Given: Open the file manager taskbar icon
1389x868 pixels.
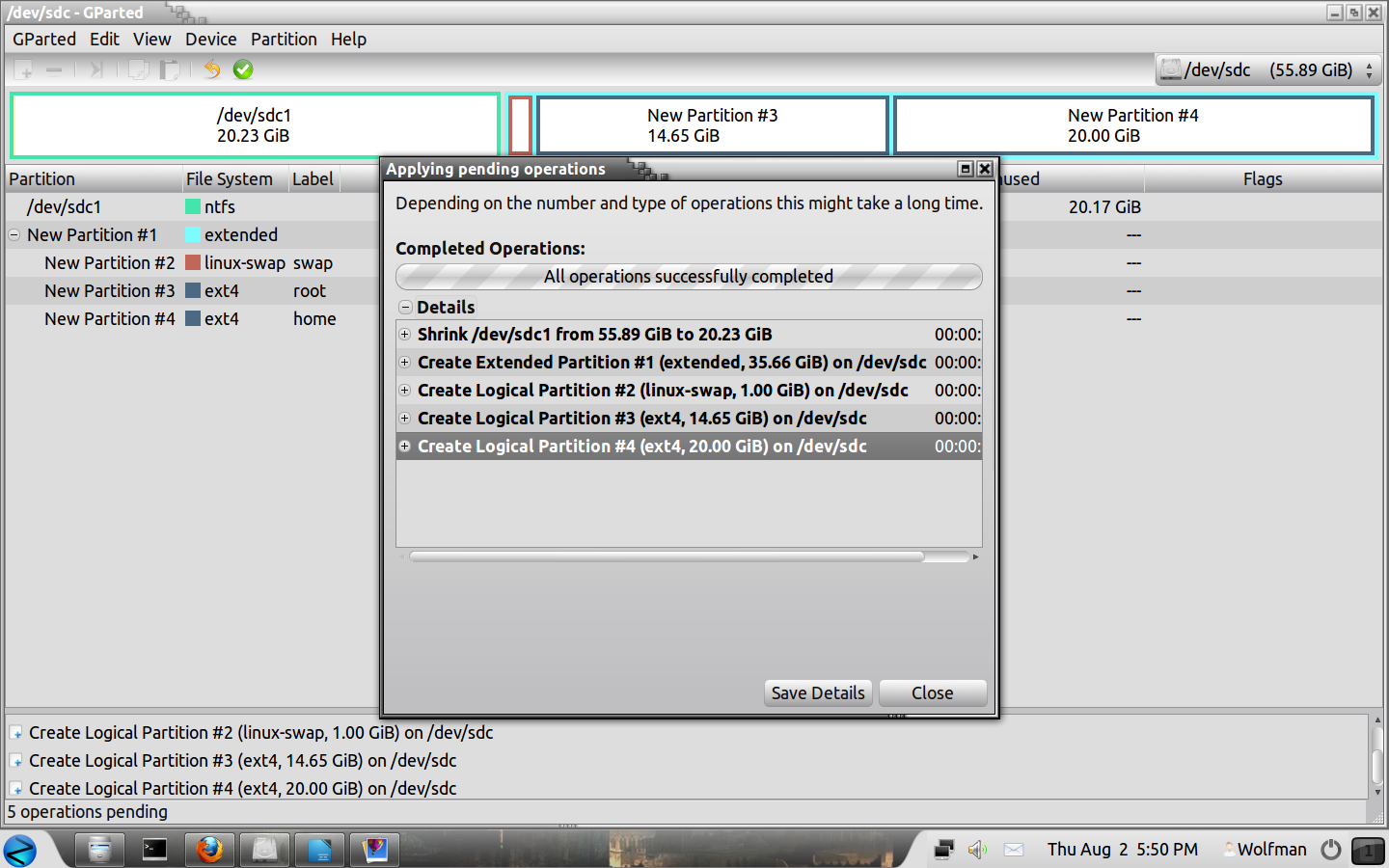Looking at the screenshot, I should tap(99, 850).
